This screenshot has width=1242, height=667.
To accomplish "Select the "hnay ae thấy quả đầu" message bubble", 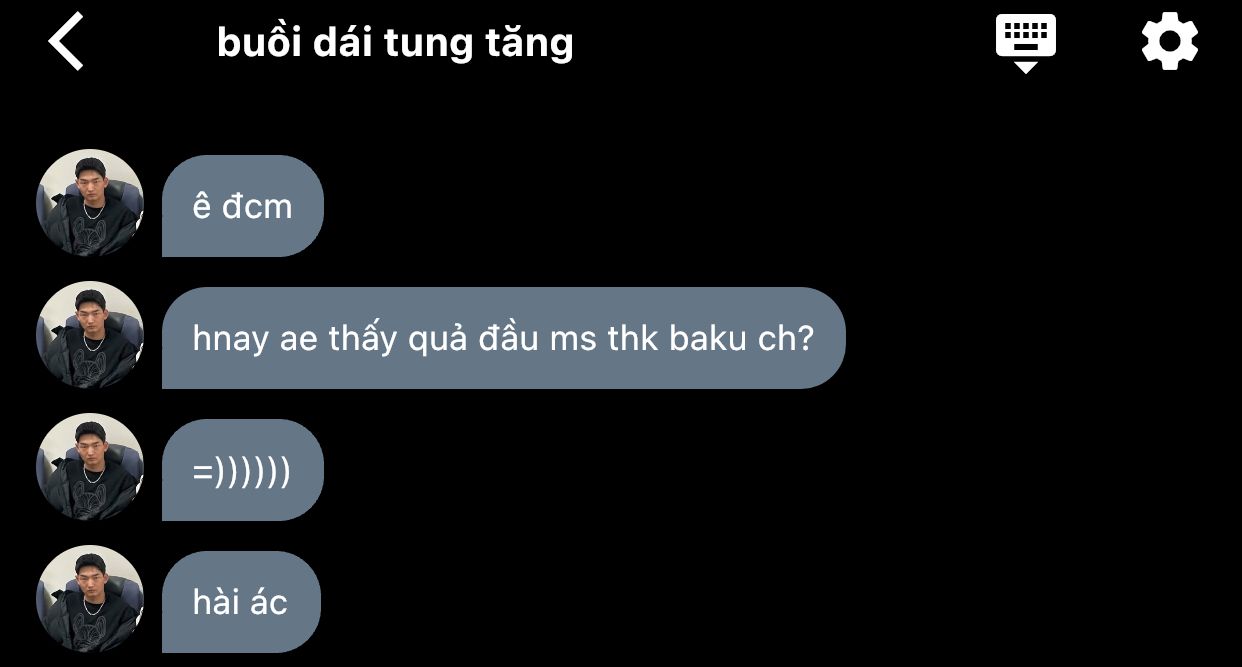I will [504, 338].
